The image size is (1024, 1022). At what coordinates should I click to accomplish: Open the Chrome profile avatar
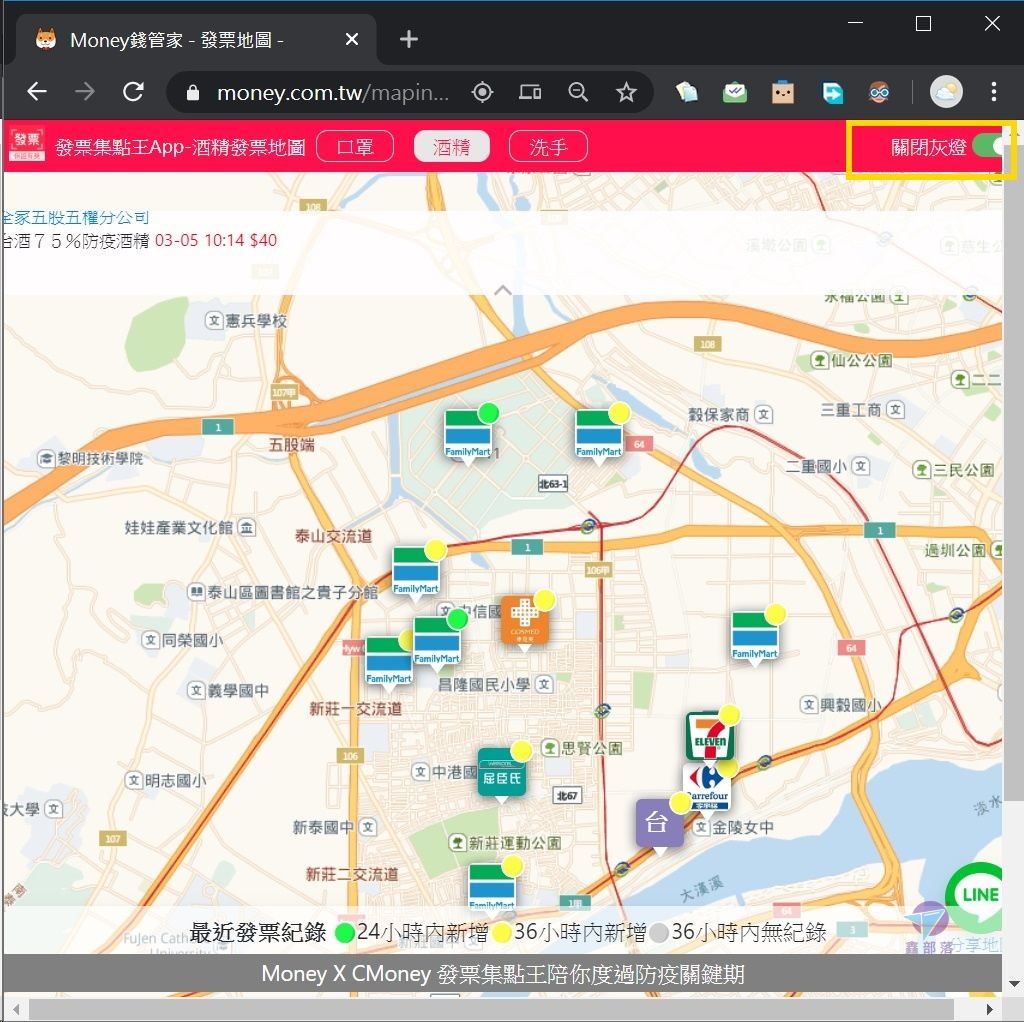[946, 92]
